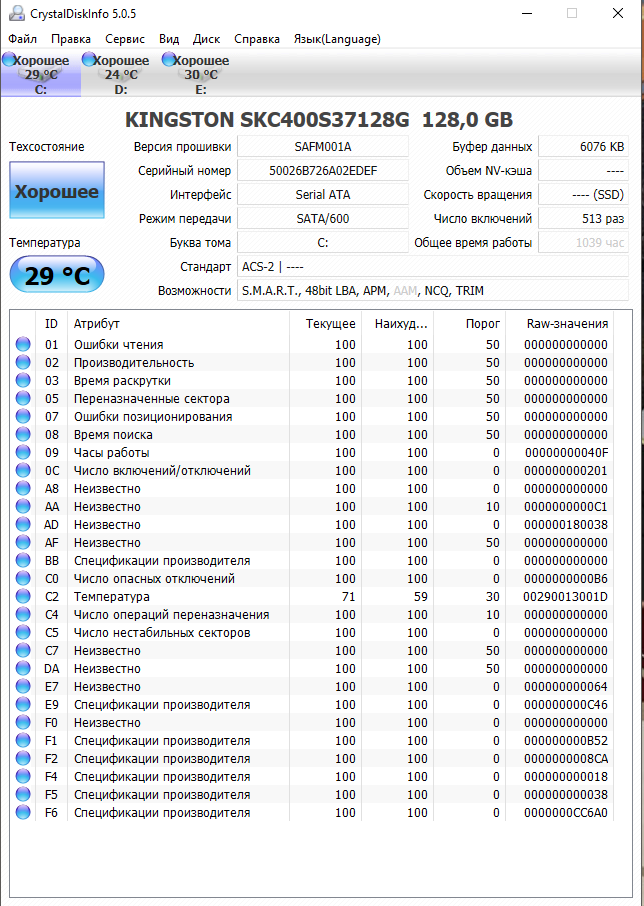
Task: Click the CrystalDiskInfo app icon in title bar
Action: click(x=17, y=13)
